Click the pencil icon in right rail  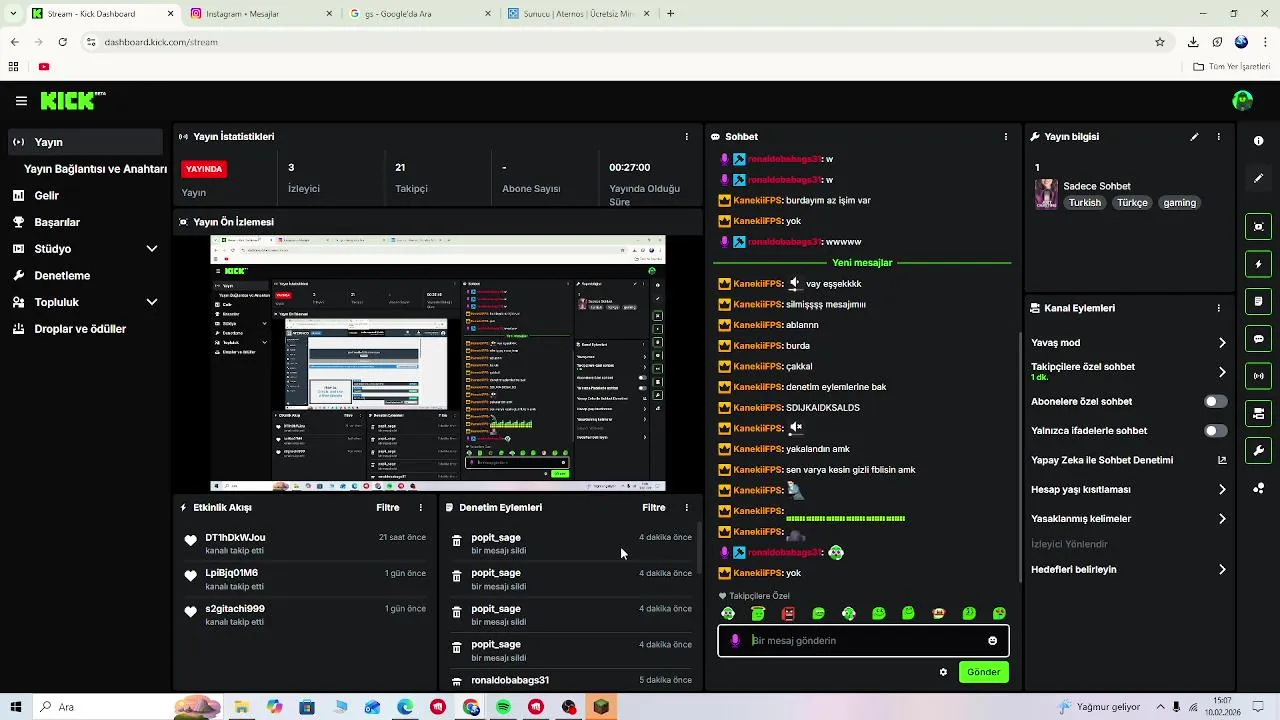pyautogui.click(x=1258, y=178)
